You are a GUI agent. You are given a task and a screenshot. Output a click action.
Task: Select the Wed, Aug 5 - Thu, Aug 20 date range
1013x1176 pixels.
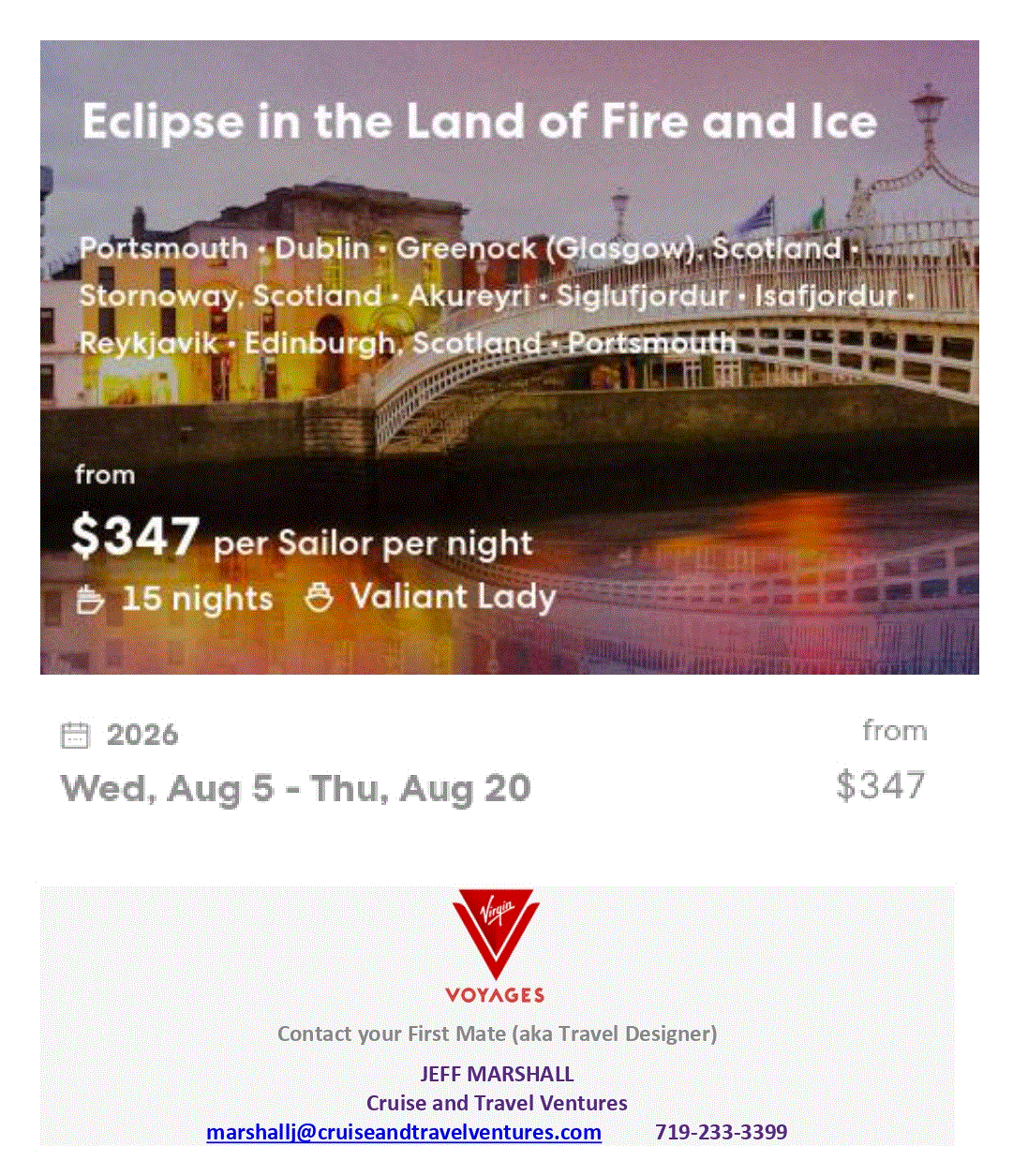(296, 789)
